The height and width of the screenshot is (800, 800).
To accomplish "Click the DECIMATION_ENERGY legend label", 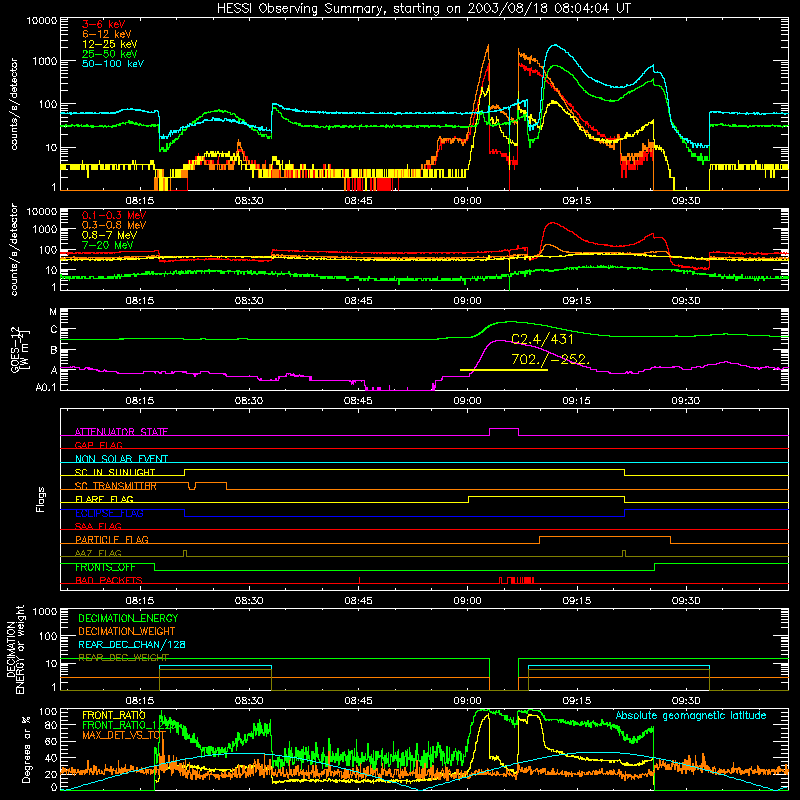I will 128,618.
